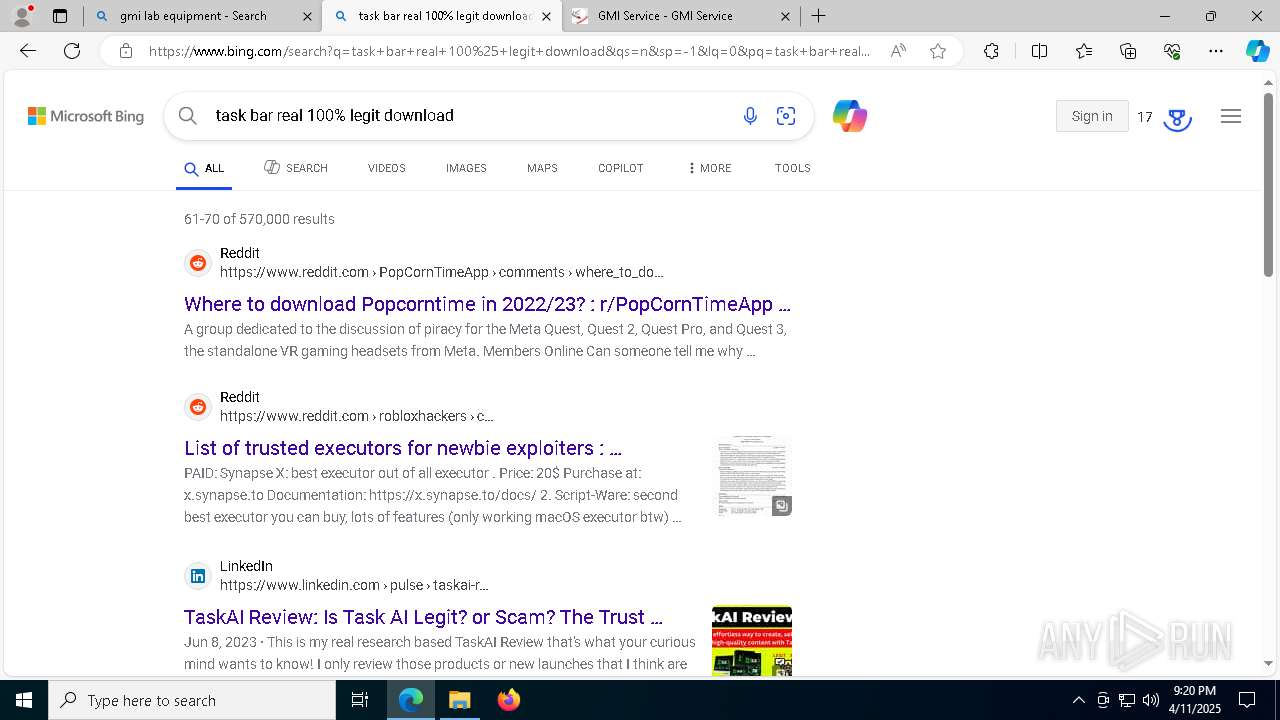
Task: Select the VIDEOS tab
Action: (387, 168)
